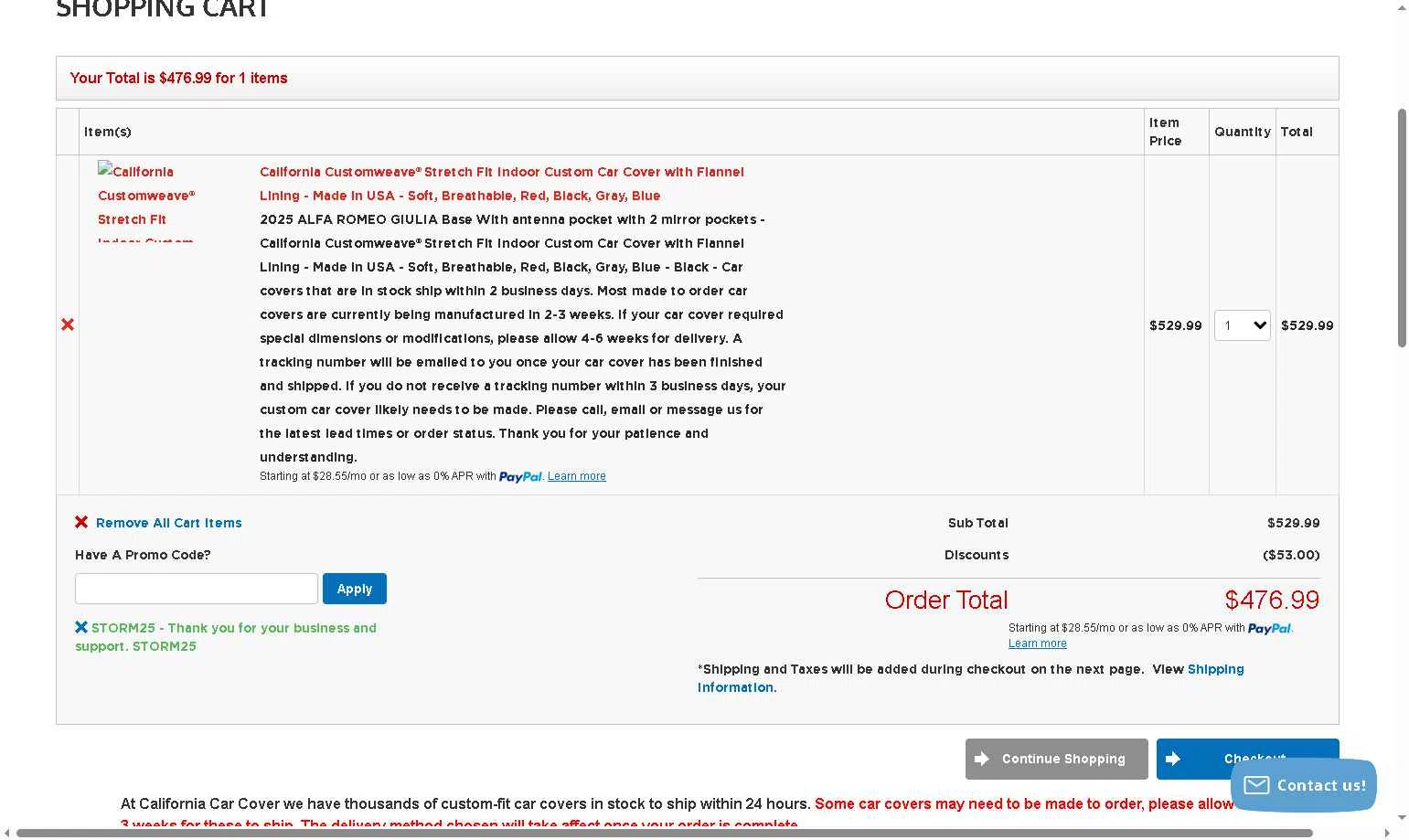
Task: Remove the car cover item via red X
Action: [x=68, y=324]
